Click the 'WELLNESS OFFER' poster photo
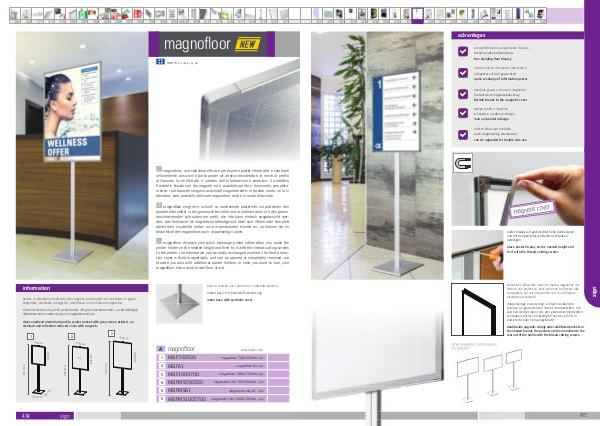The image size is (600, 426). (x=82, y=155)
